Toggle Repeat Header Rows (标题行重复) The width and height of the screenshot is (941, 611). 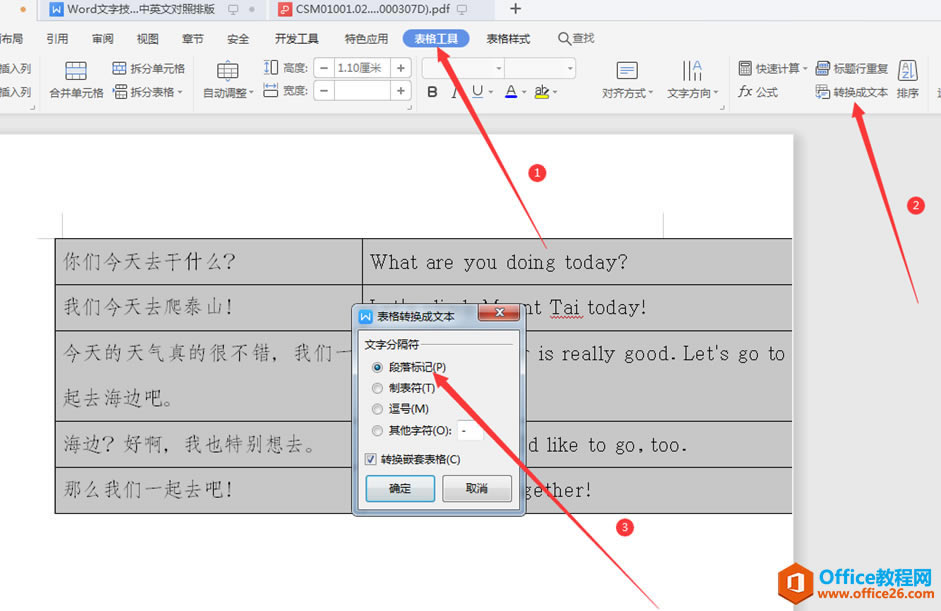pos(852,68)
